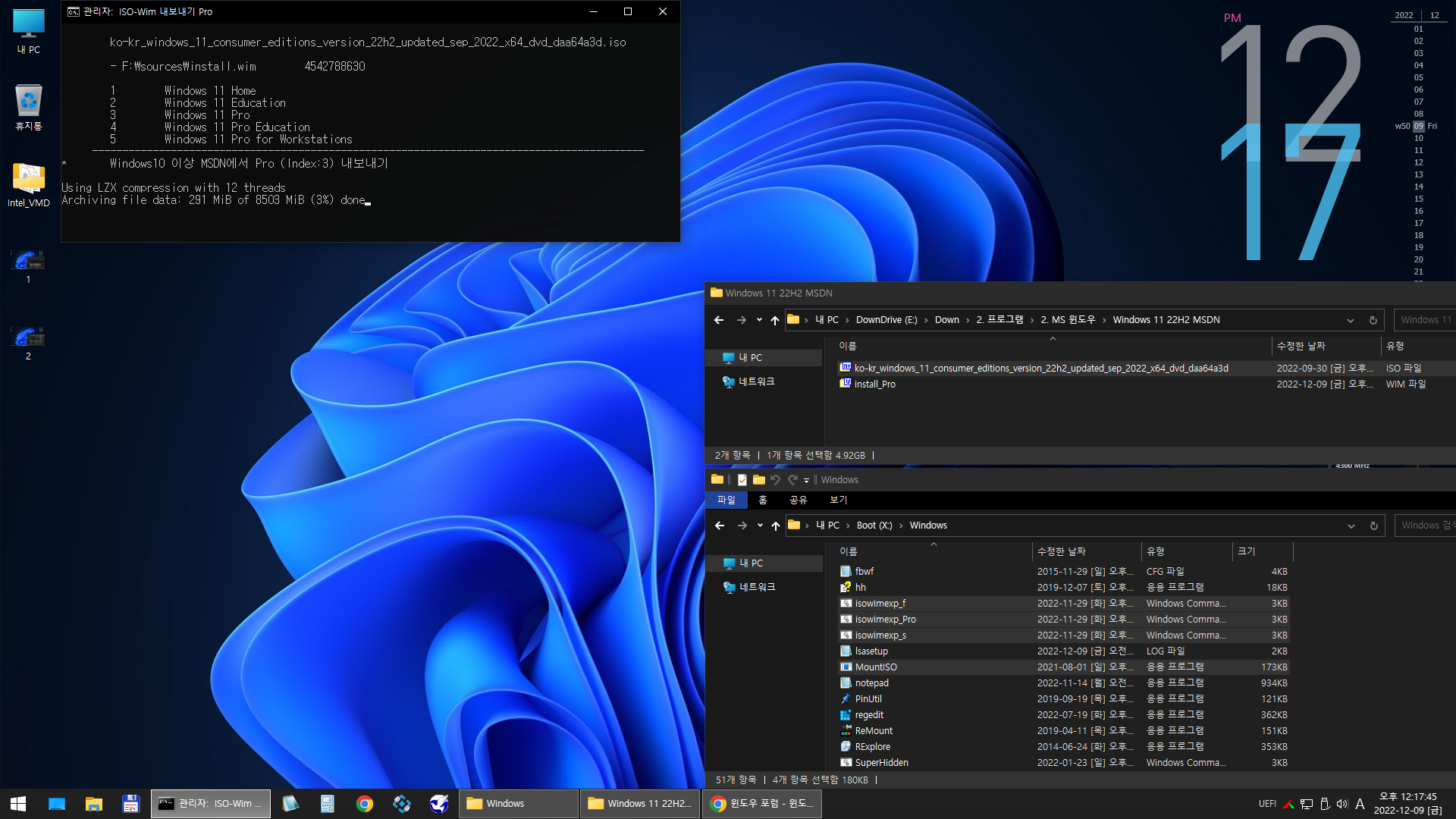Open recent locations dropdown in Boot Windows window
Image resolution: width=1456 pixels, height=819 pixels.
760,526
